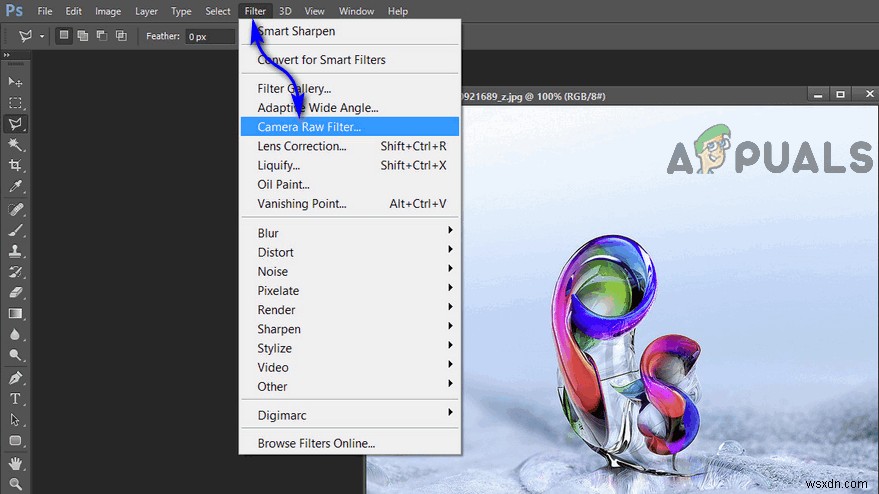This screenshot has width=879, height=494.
Task: Open the 3D menu
Action: tap(285, 11)
